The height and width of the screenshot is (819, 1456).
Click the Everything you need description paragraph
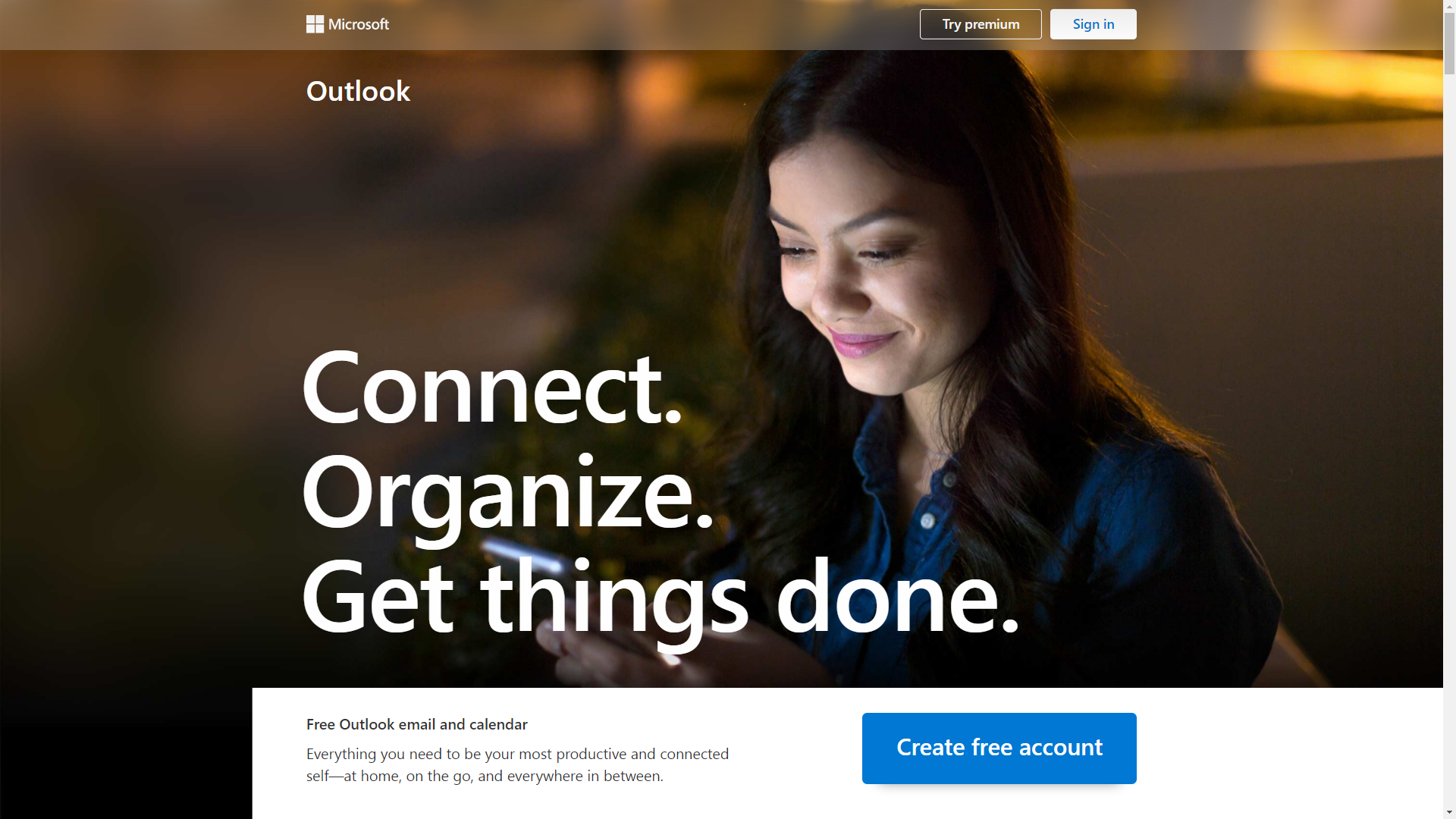[517, 764]
